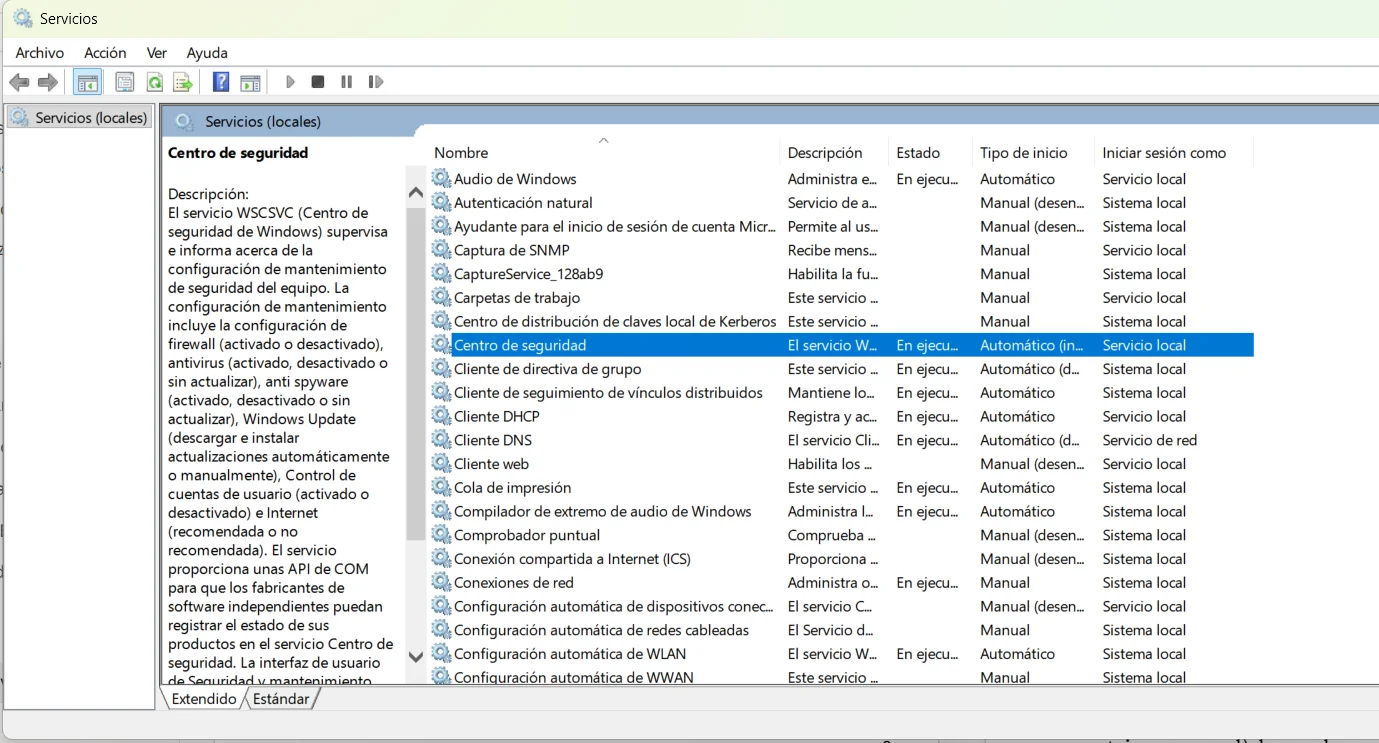Click the 'Recibe mens...' description cell
Image resolution: width=1379 pixels, height=743 pixels.
coord(833,250)
